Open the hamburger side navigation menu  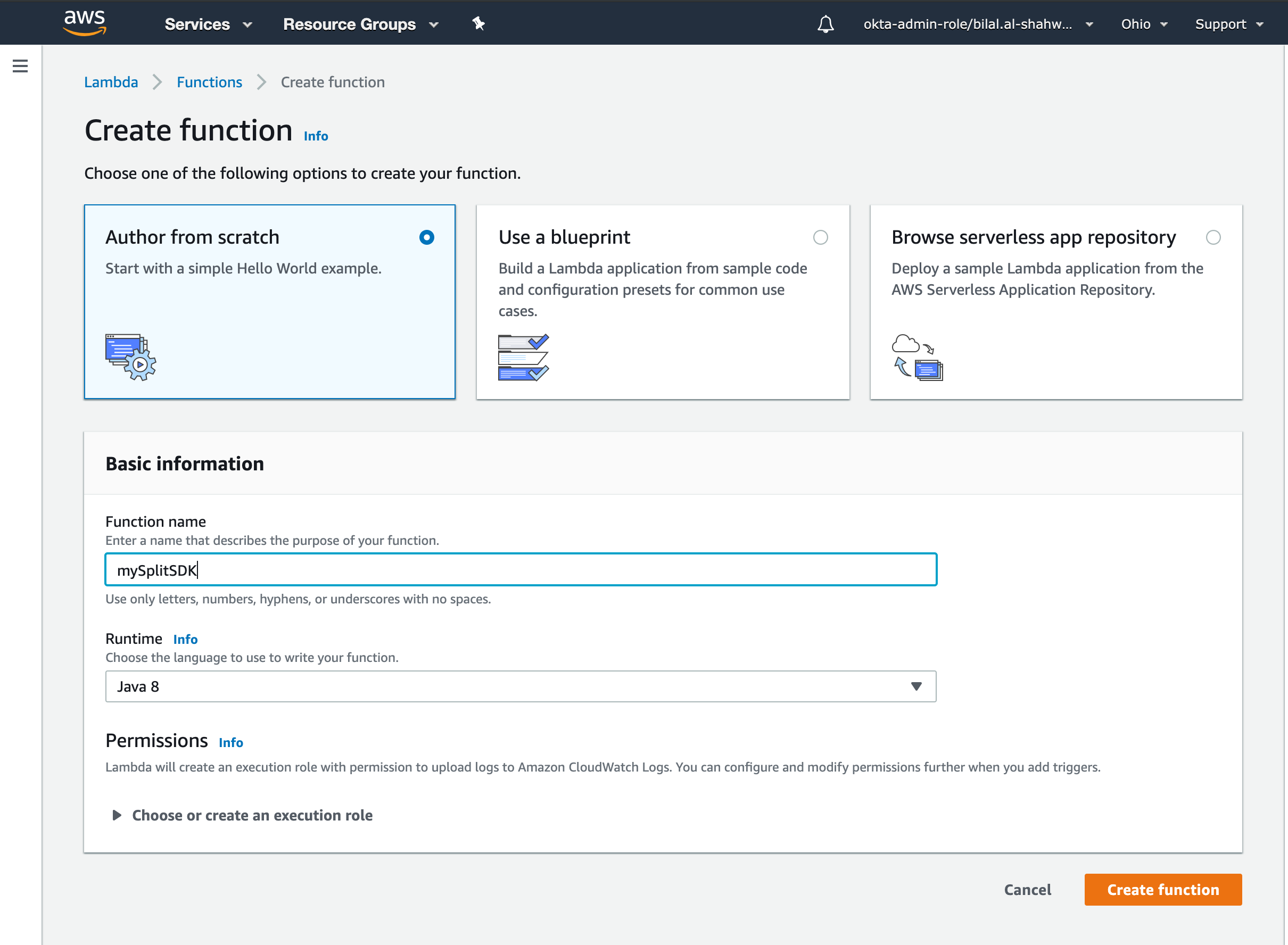pos(20,67)
